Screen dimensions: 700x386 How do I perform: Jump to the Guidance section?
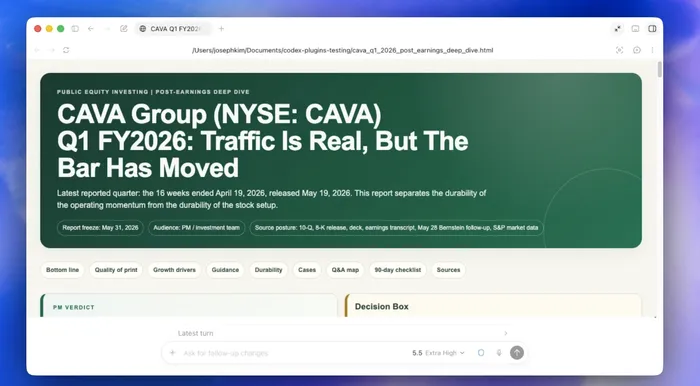(x=225, y=270)
